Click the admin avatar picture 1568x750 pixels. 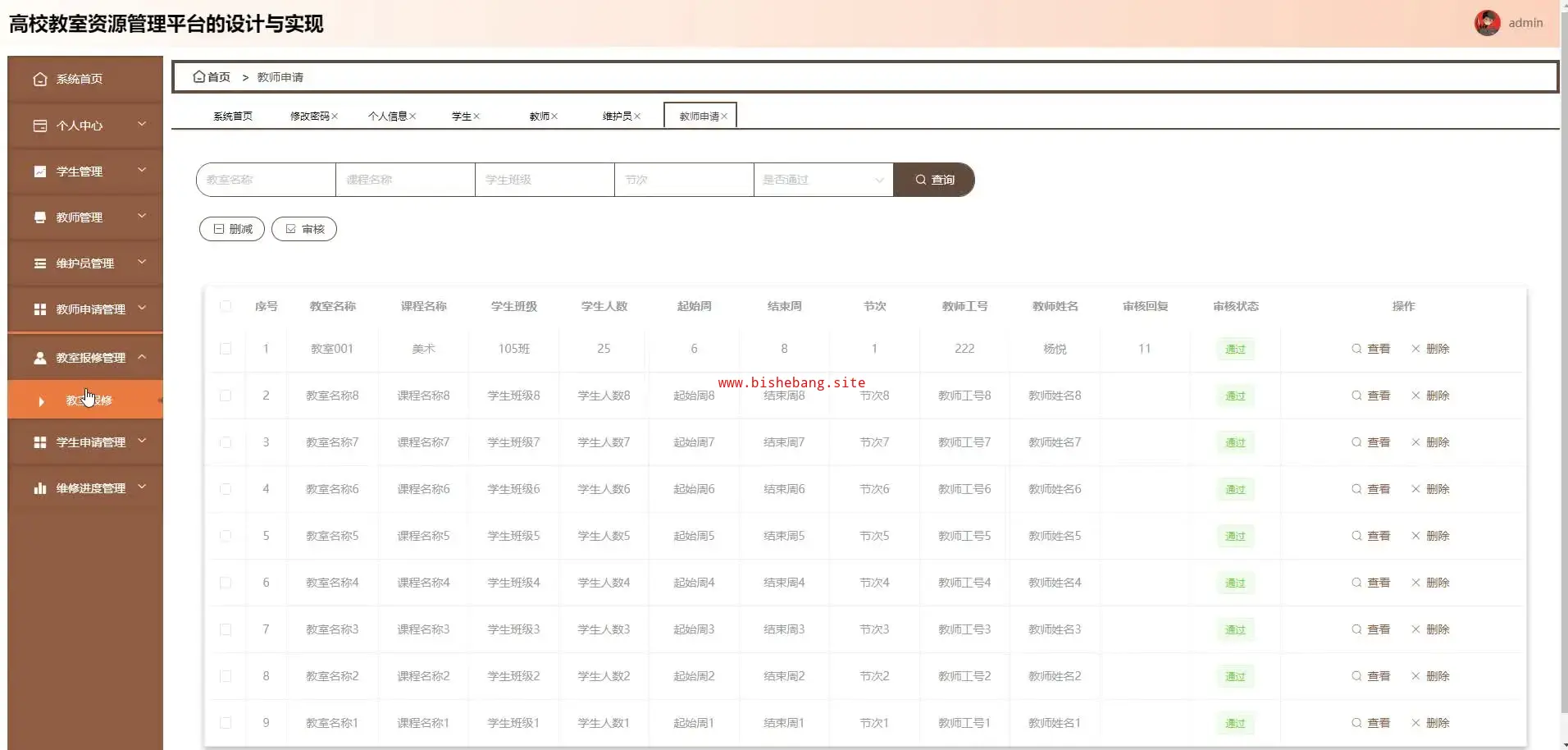pos(1487,23)
